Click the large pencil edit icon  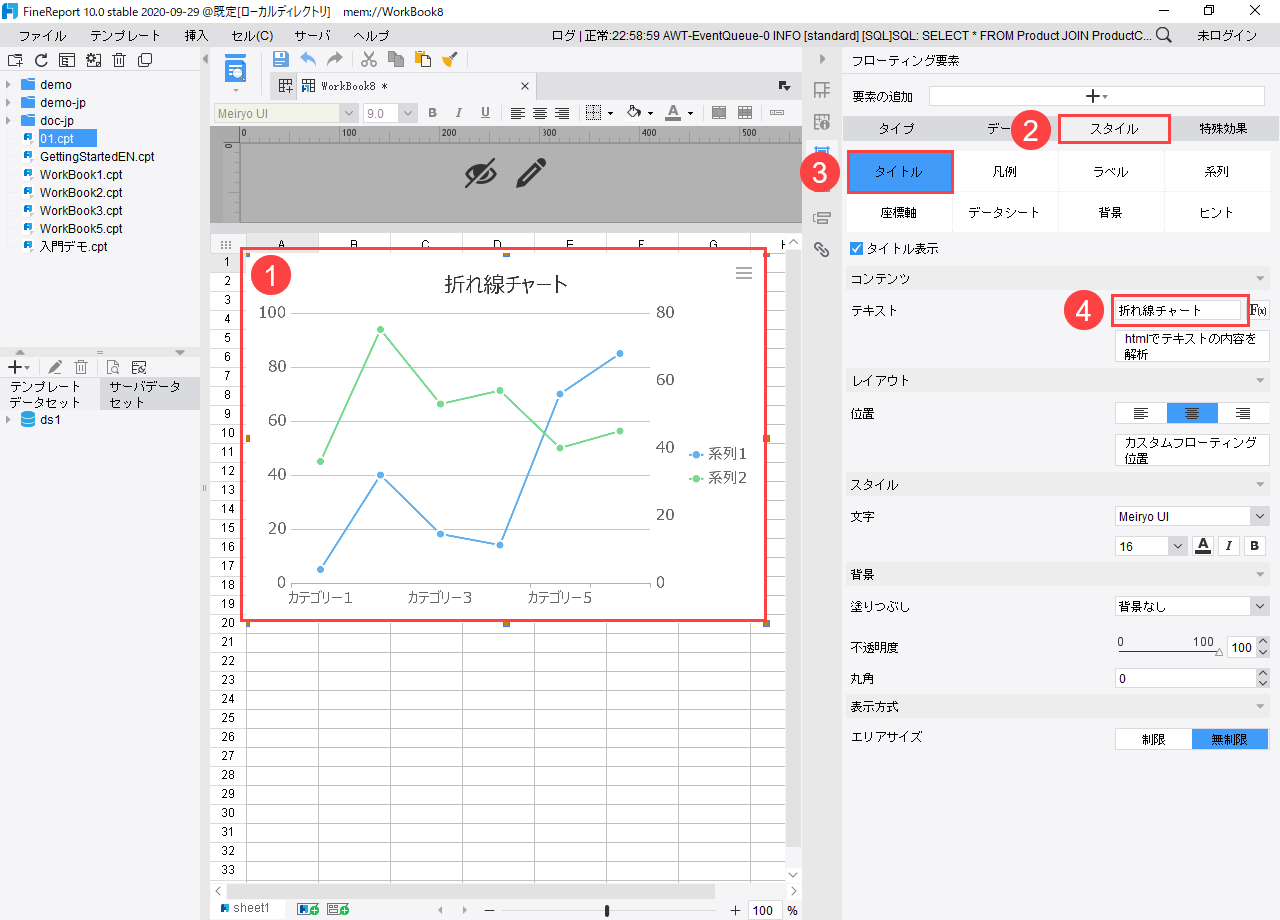point(531,174)
